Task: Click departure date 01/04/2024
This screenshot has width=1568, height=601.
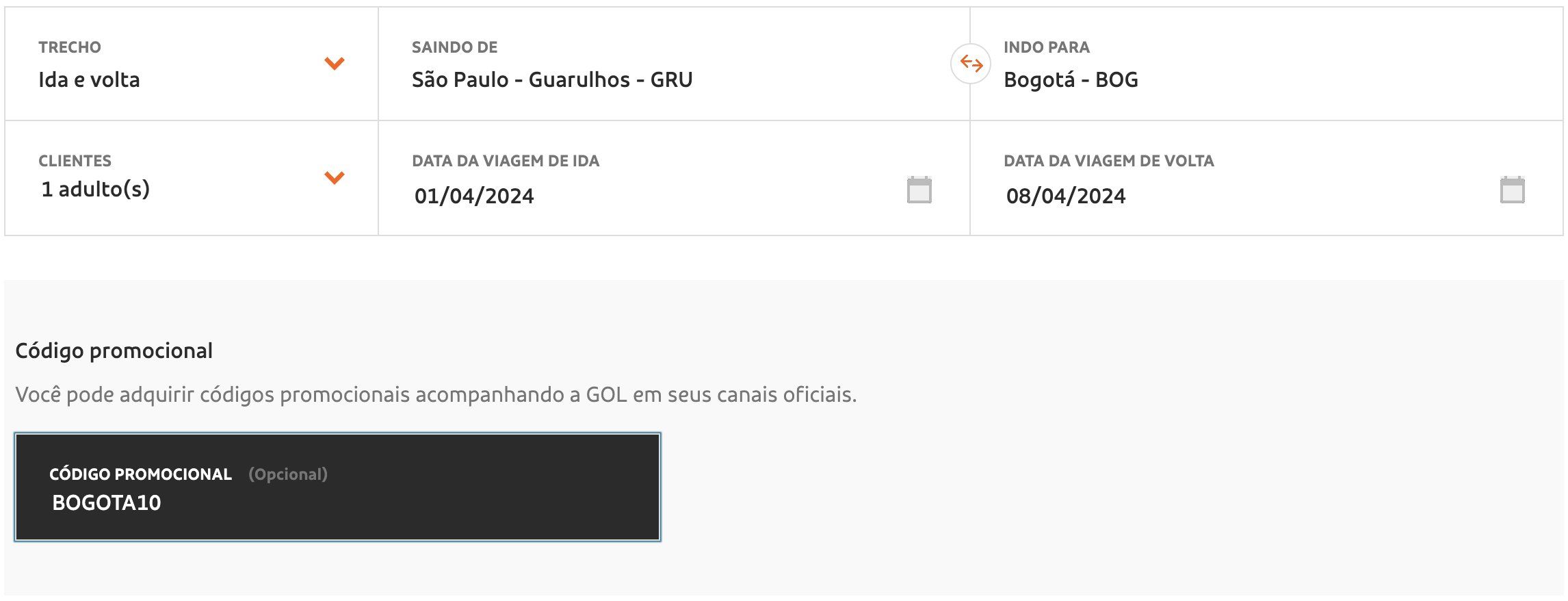Action: (x=474, y=196)
